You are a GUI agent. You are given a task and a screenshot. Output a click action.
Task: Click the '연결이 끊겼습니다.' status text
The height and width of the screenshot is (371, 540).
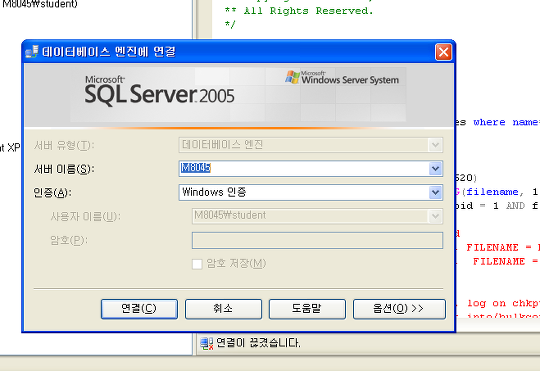pyautogui.click(x=258, y=343)
